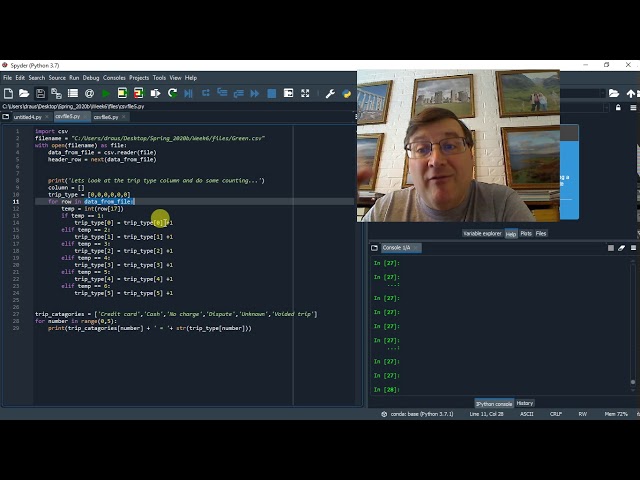Open the Projects menu
Viewport: 640px width, 480px height.
click(139, 78)
